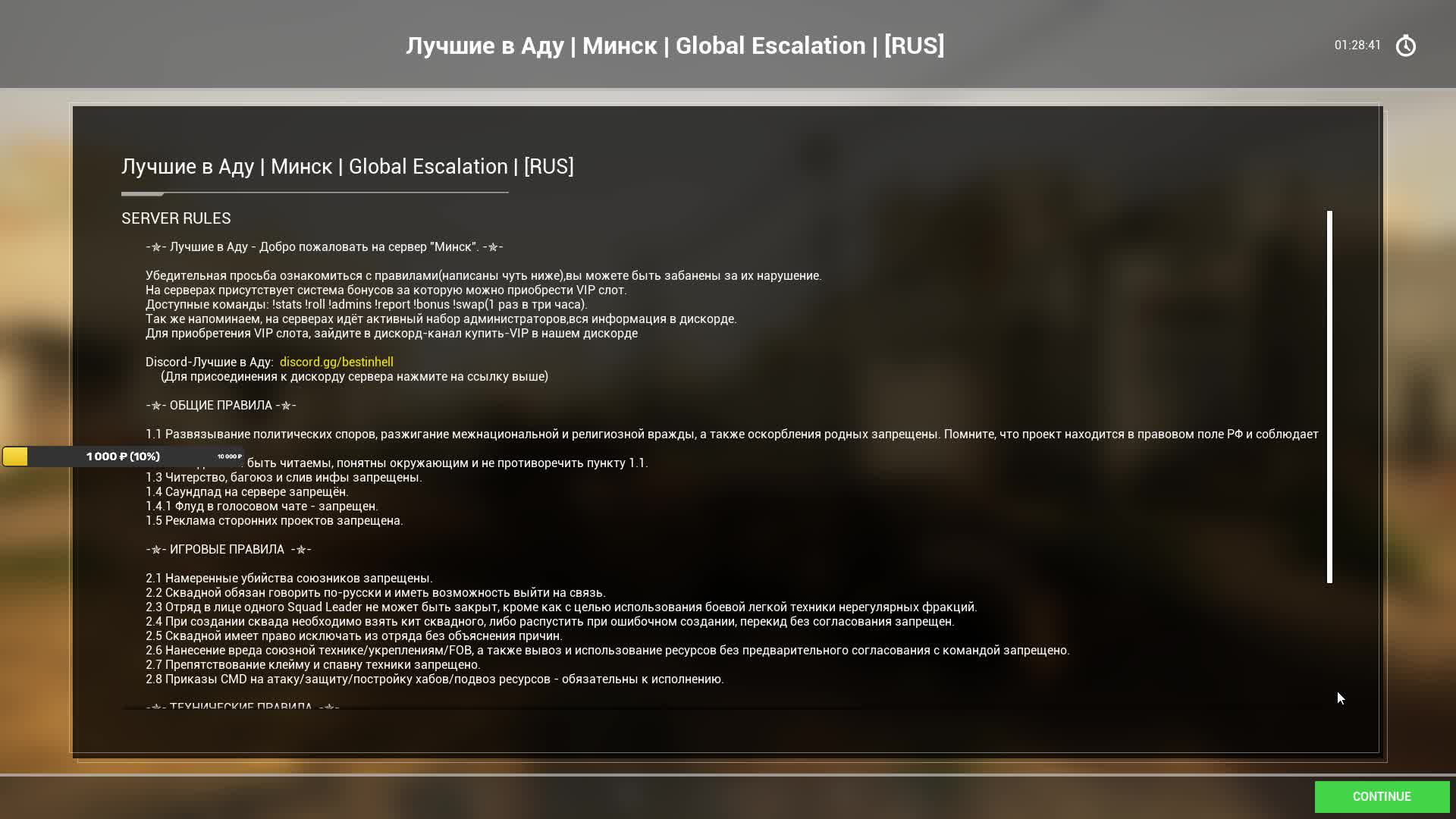Click star icon after ИГРОВЫЕ ПРАВИЛА heading
This screenshot has height=819, width=1456.
(301, 550)
